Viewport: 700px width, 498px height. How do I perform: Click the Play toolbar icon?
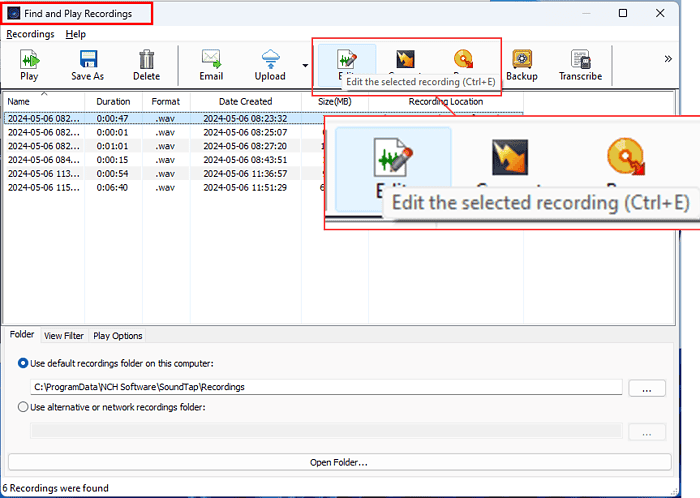click(29, 59)
